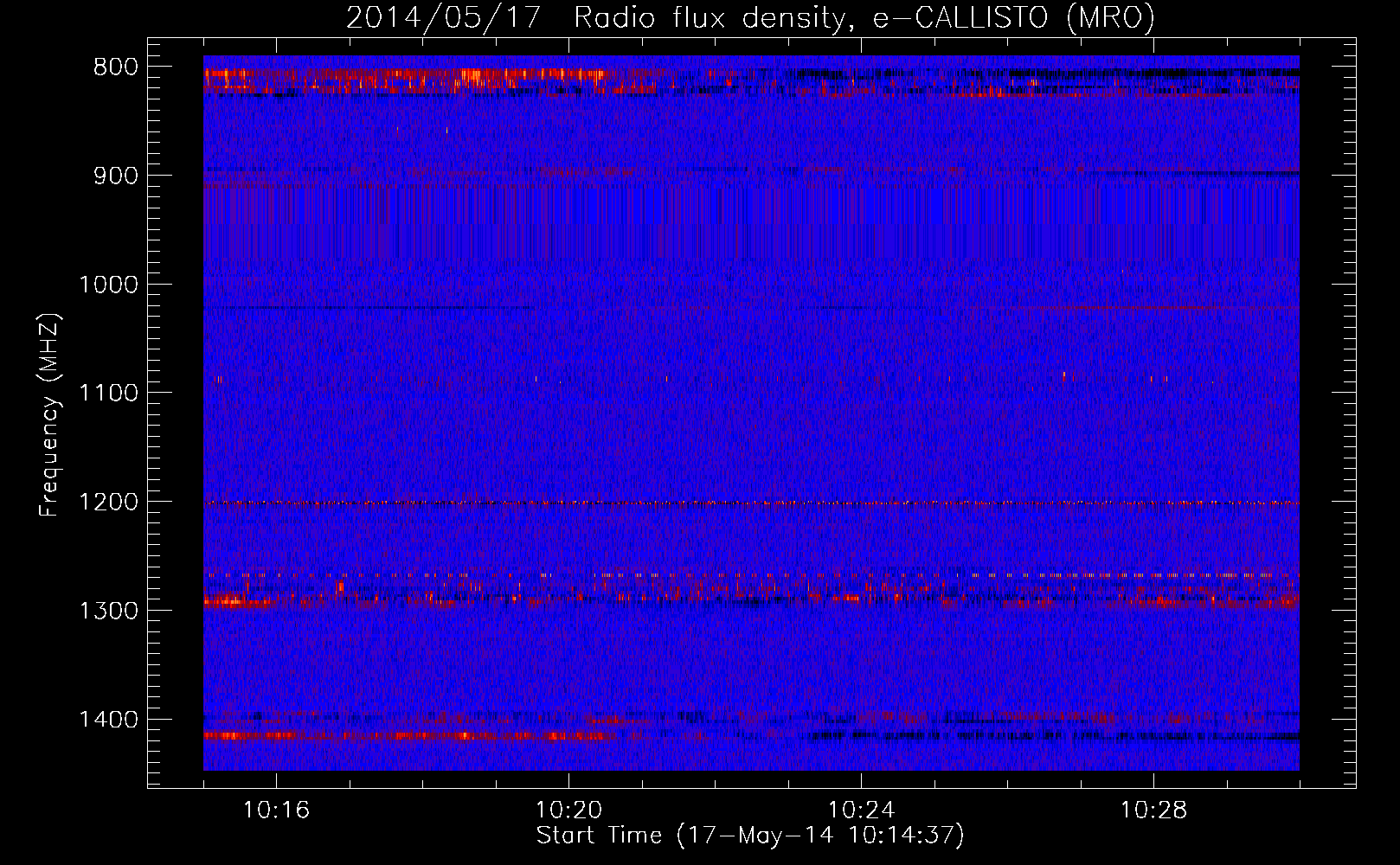Click the thin orange line at 1200 MHz
This screenshot has height=865, width=1400.
751,503
